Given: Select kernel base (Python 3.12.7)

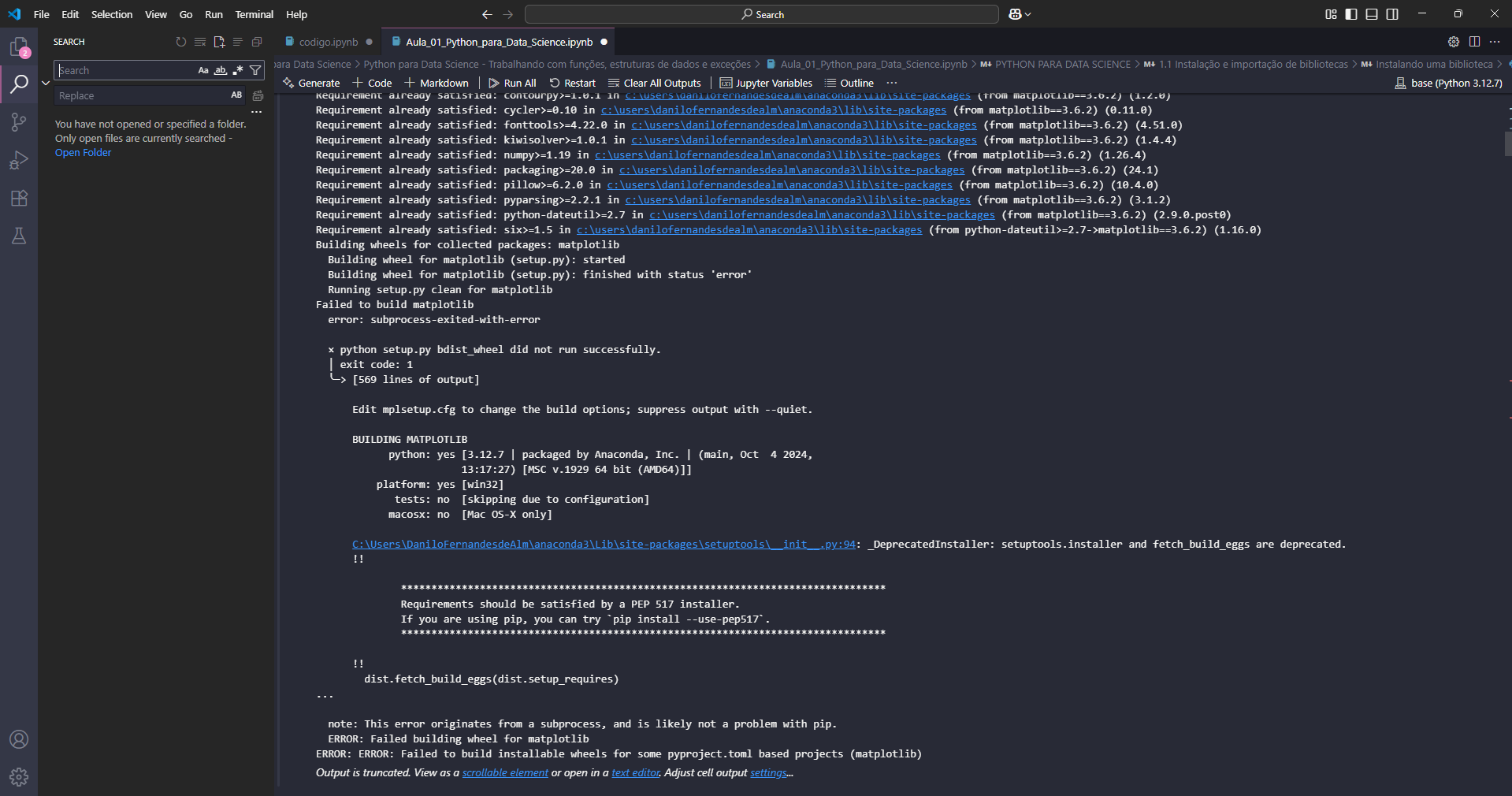Looking at the screenshot, I should tap(1448, 83).
